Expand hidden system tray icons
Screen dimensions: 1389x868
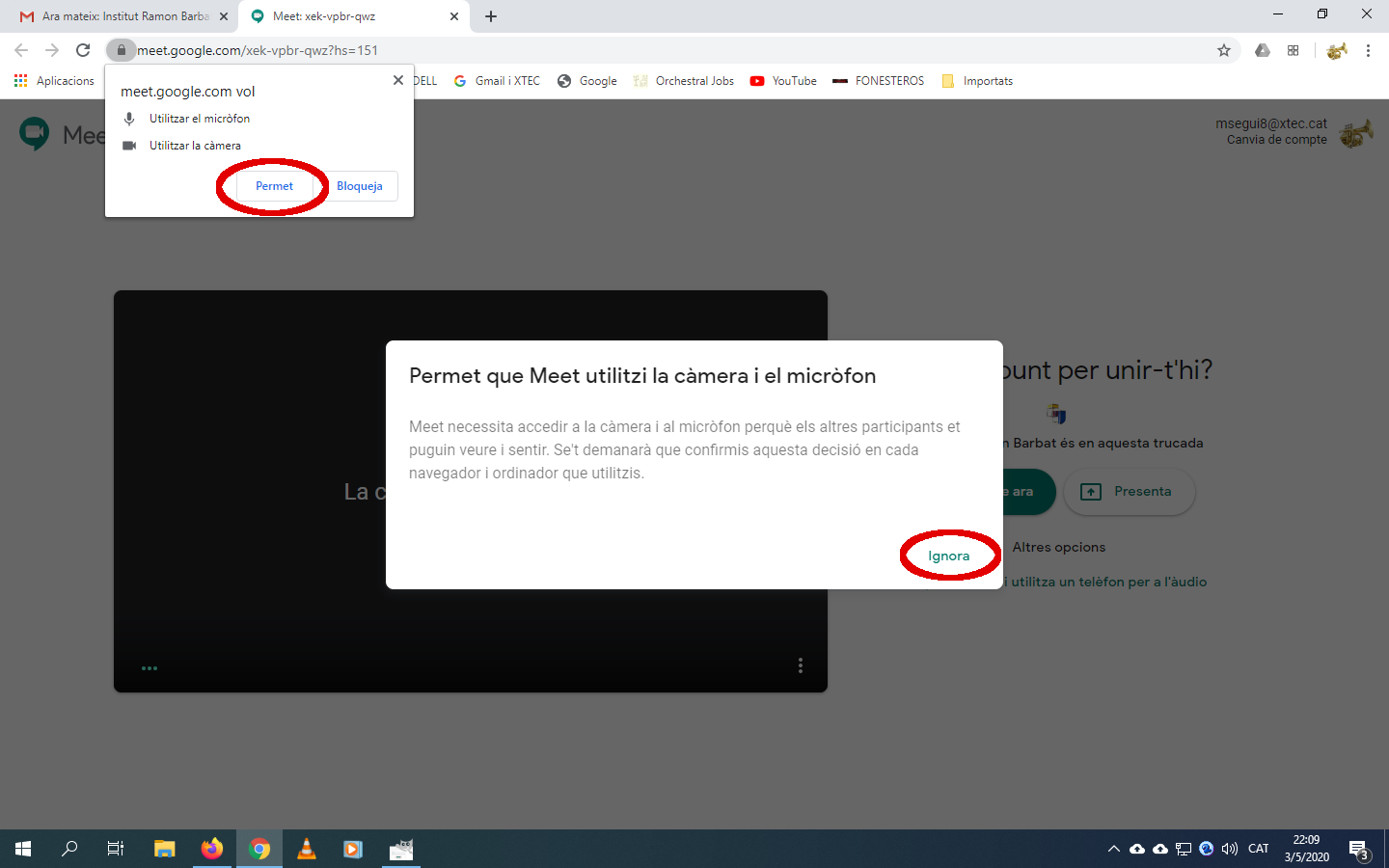[1113, 849]
